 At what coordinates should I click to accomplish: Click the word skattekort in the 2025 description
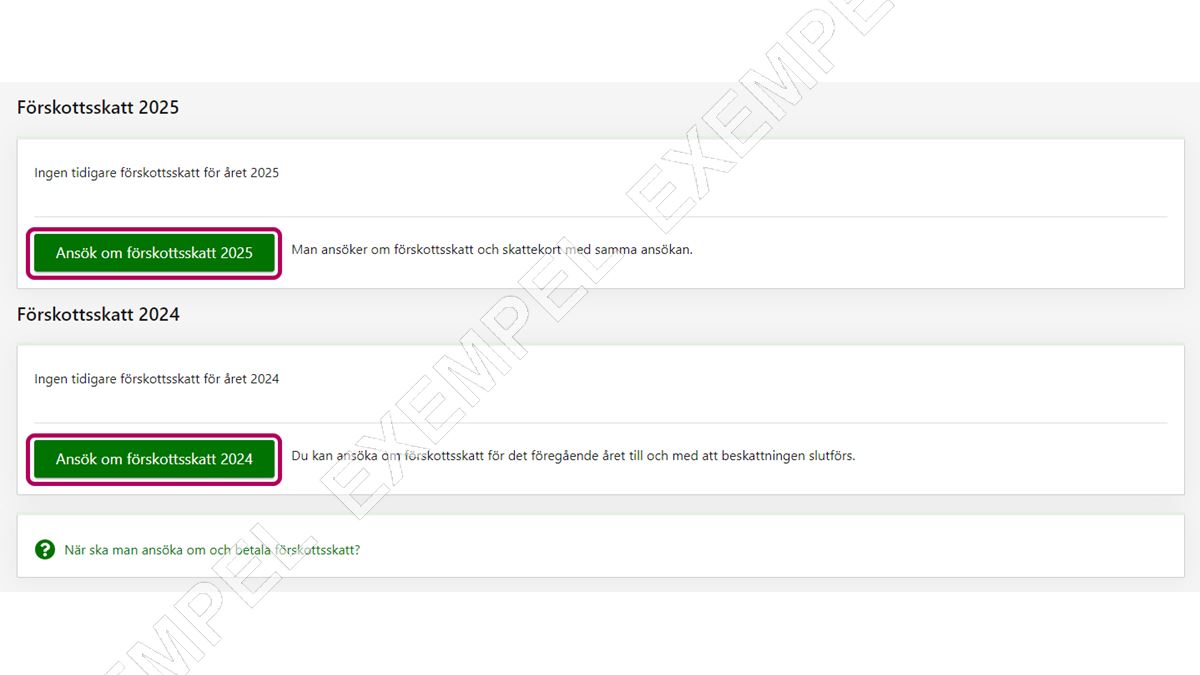pyautogui.click(x=532, y=249)
